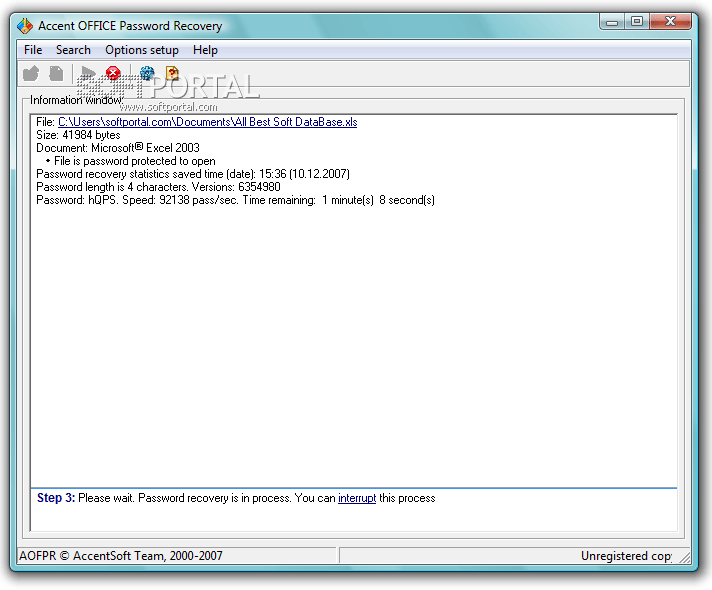Open help via the question-mark document icon
This screenshot has height=590, width=712.
click(x=172, y=73)
